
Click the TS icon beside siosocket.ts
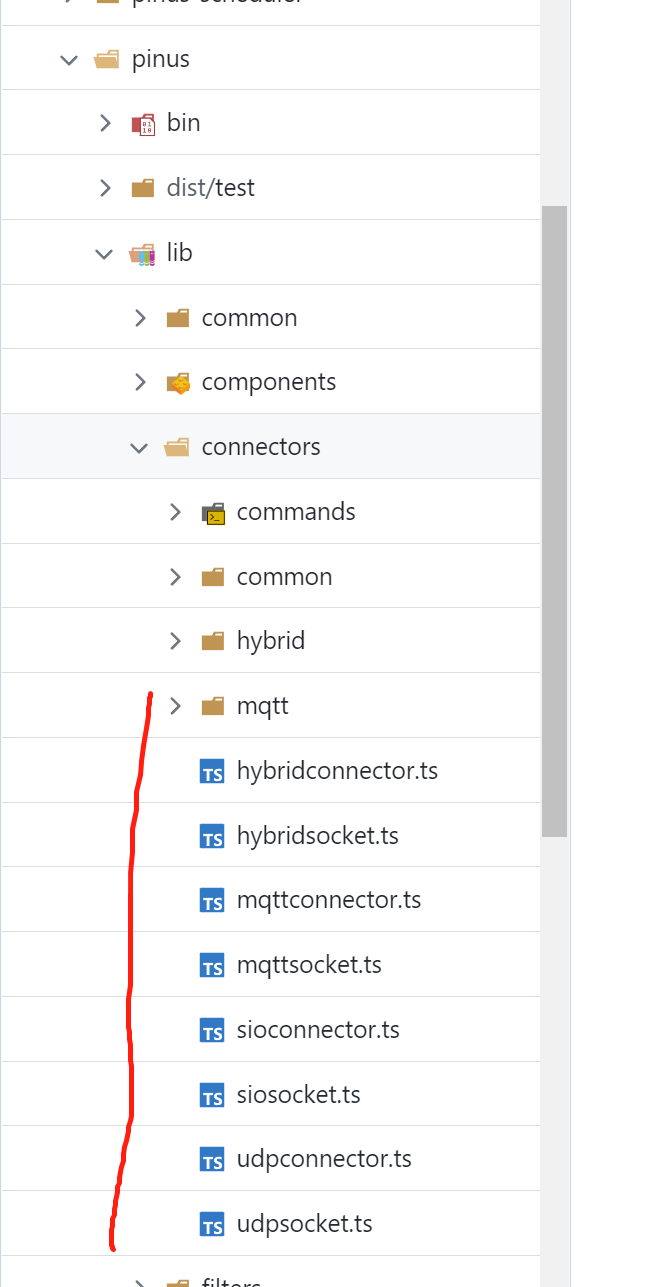[212, 1094]
